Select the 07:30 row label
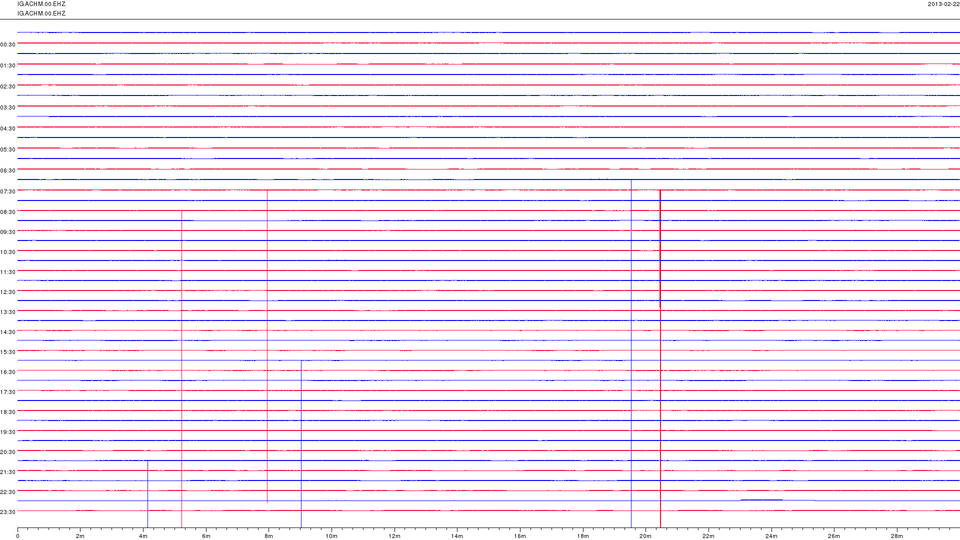 click(8, 191)
